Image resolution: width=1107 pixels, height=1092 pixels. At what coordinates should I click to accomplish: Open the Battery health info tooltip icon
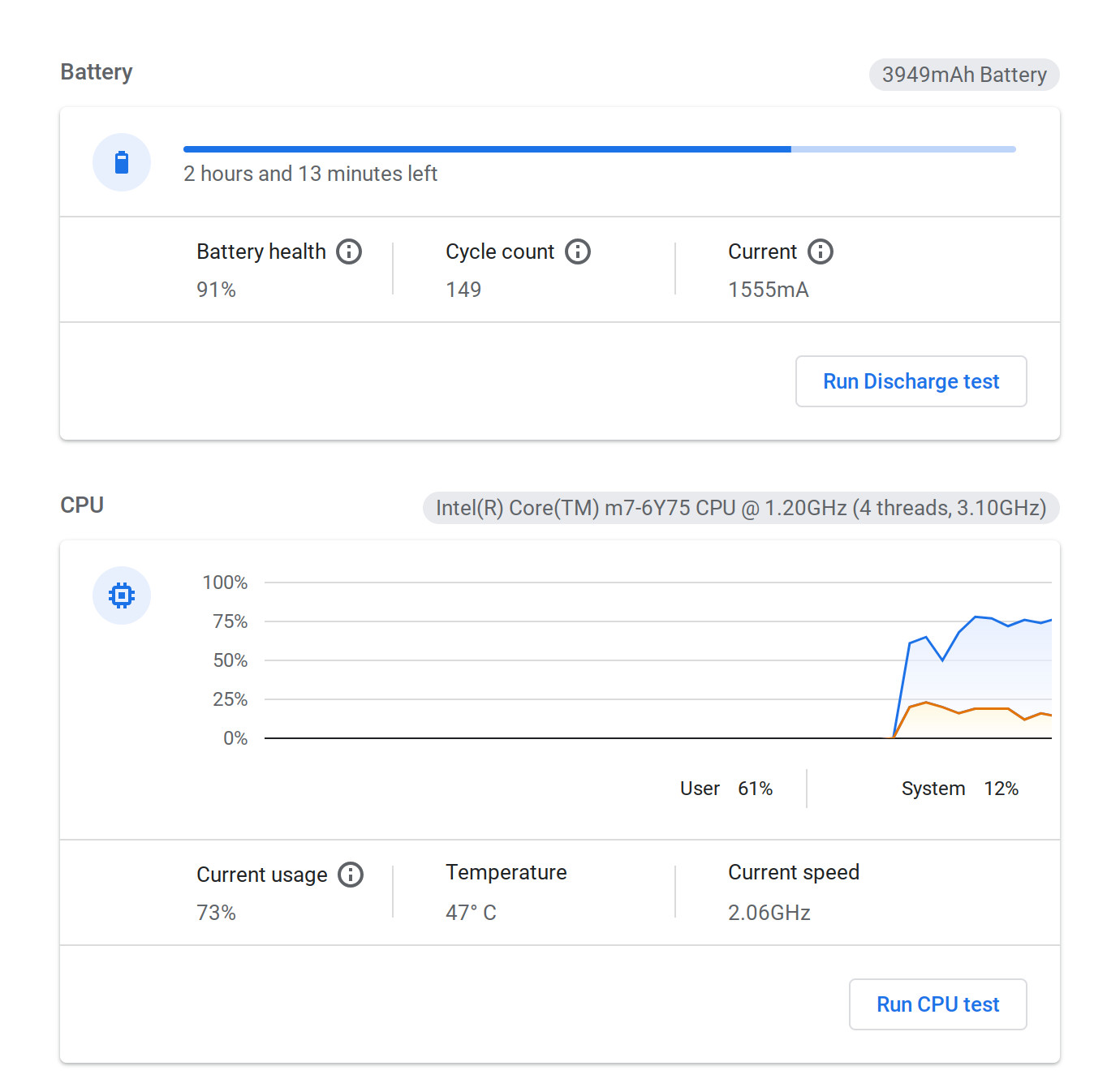click(x=349, y=252)
